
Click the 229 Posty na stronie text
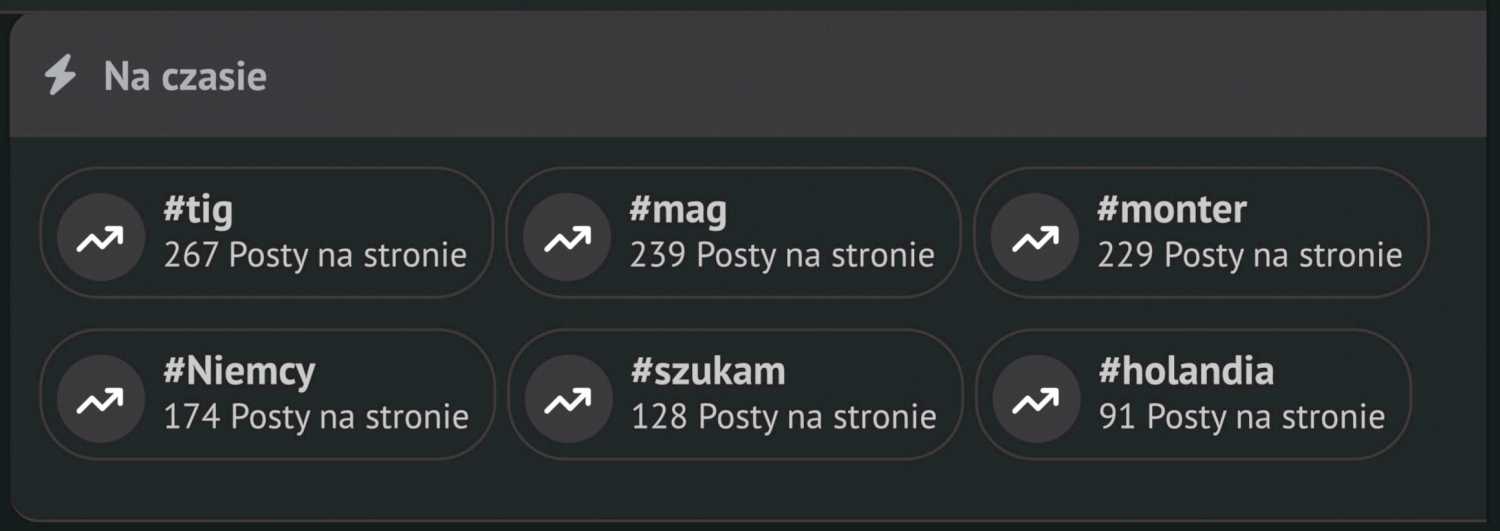1249,255
